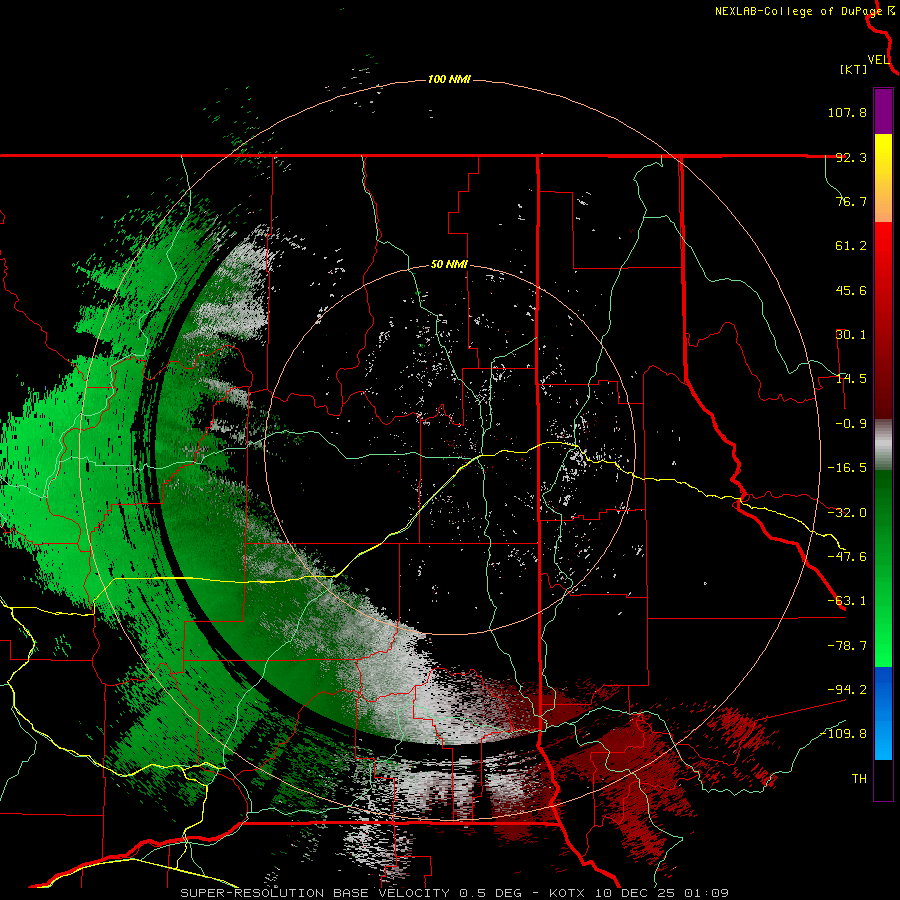The height and width of the screenshot is (900, 900).
Task: Select the -47.6 scale value
Action: click(x=847, y=557)
